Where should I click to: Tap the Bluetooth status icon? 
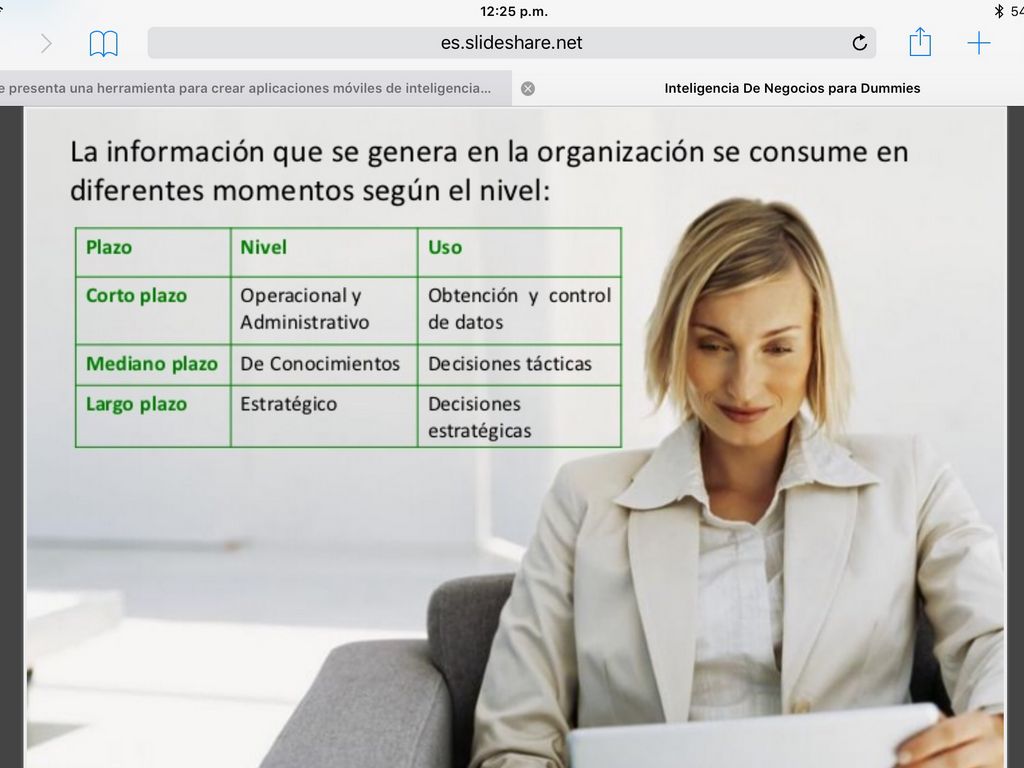coord(998,11)
